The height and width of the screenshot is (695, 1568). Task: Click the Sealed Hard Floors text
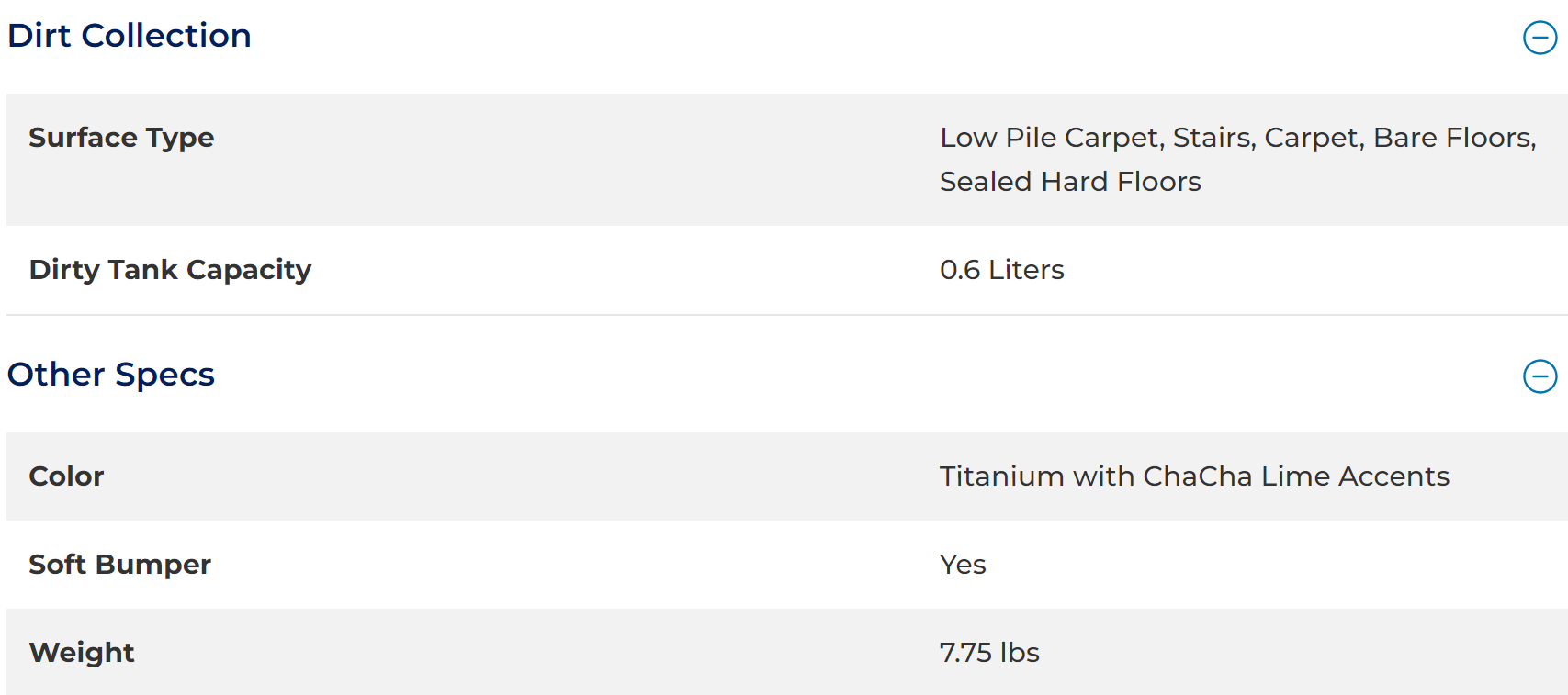[x=1070, y=182]
